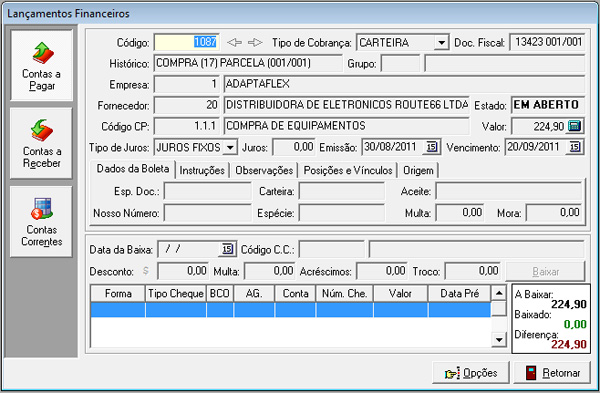
Task: Click the Empresa code field
Action: (x=187, y=84)
